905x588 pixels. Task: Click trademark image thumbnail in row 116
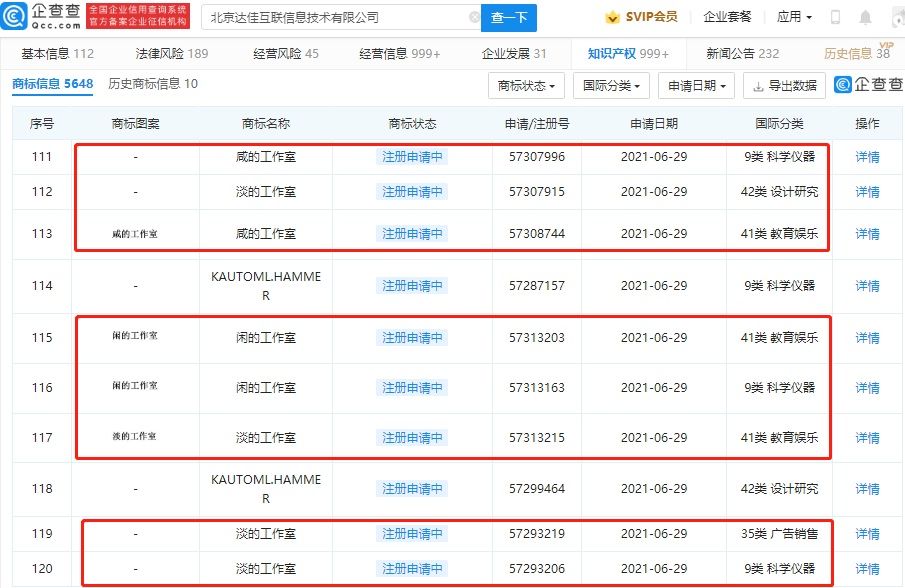pos(135,385)
